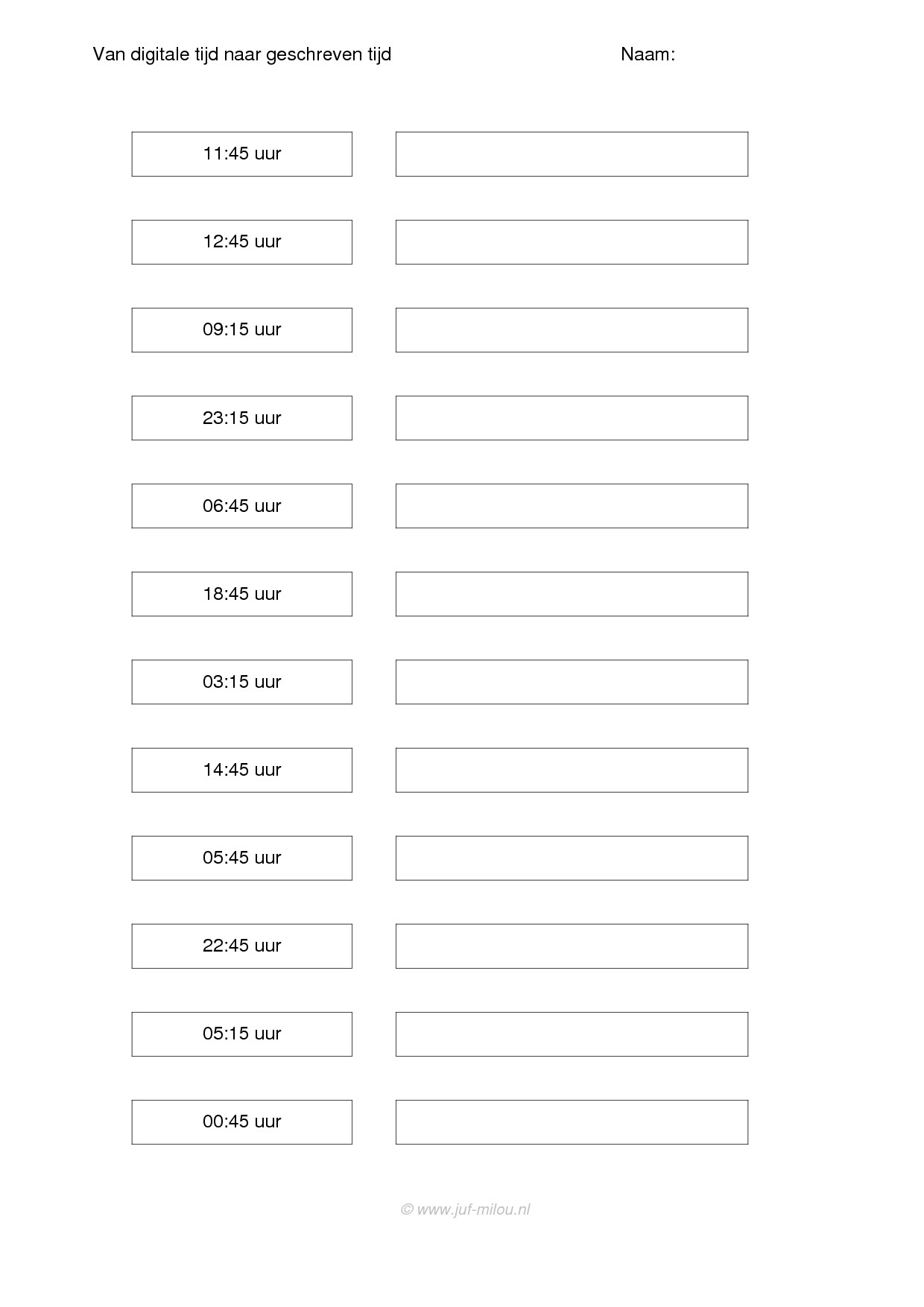Click the Naam: label
Screen dimensions: 924x1307
[x=648, y=54]
